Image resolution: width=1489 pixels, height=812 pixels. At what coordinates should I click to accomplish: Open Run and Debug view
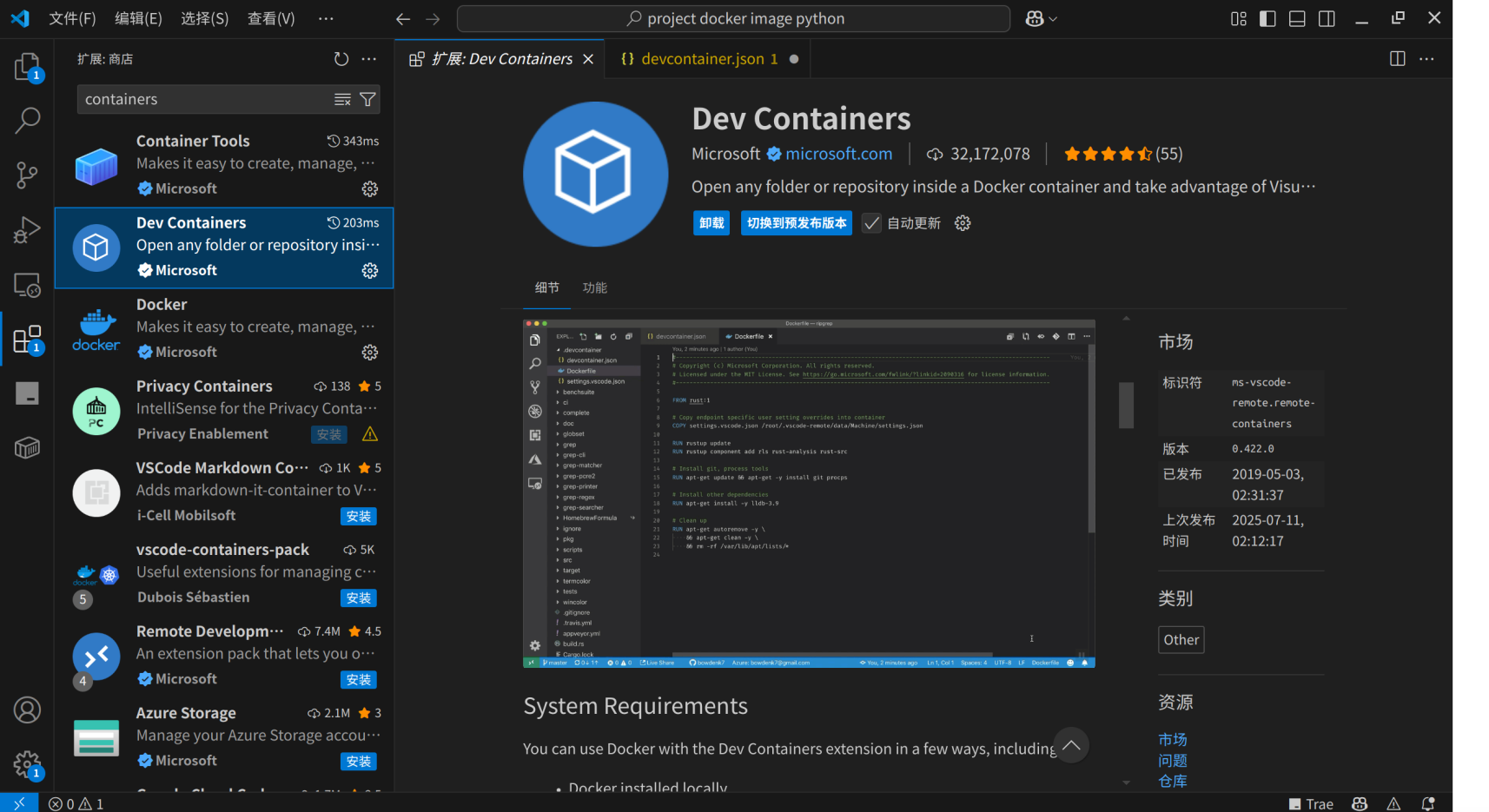pos(27,230)
